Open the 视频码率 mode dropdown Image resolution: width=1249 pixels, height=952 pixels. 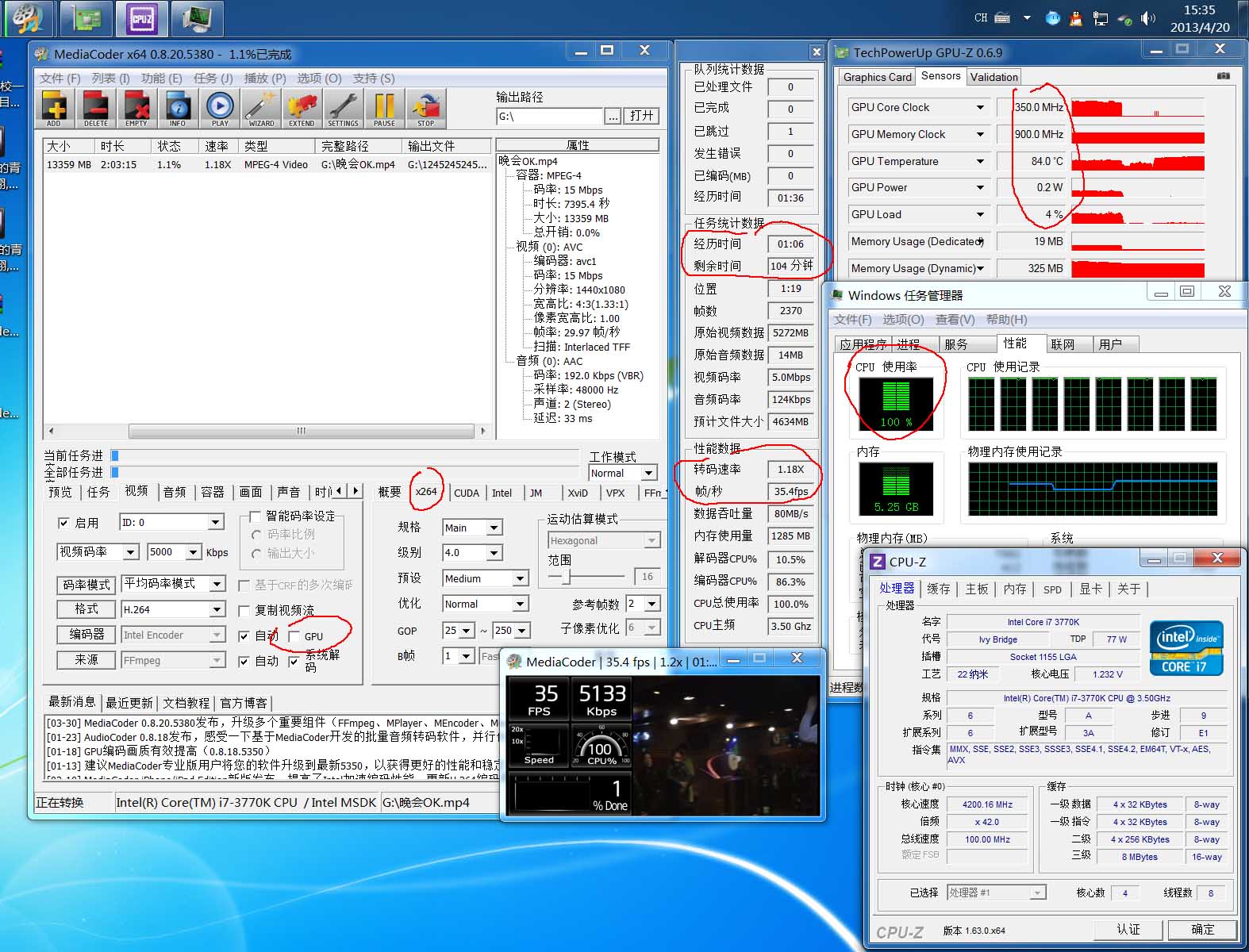[132, 552]
